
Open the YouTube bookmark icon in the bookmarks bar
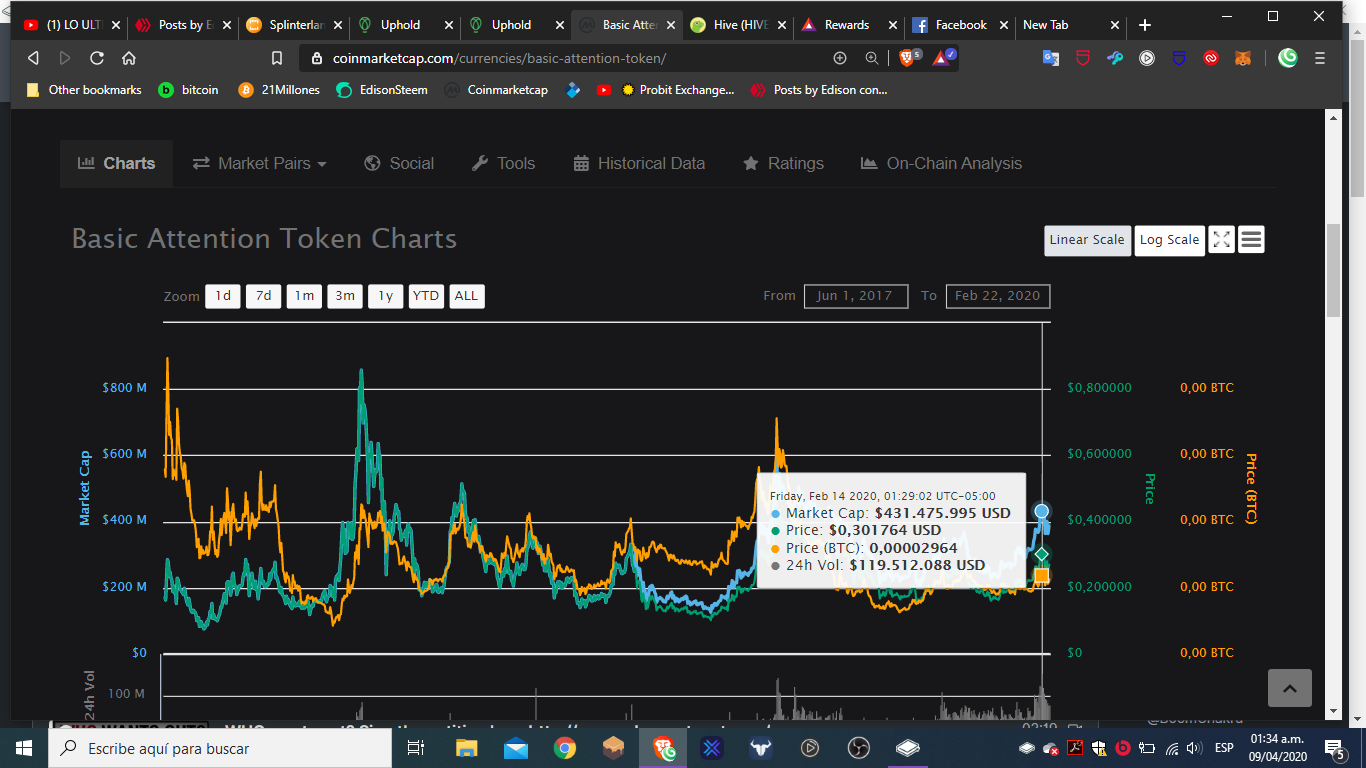coord(604,90)
